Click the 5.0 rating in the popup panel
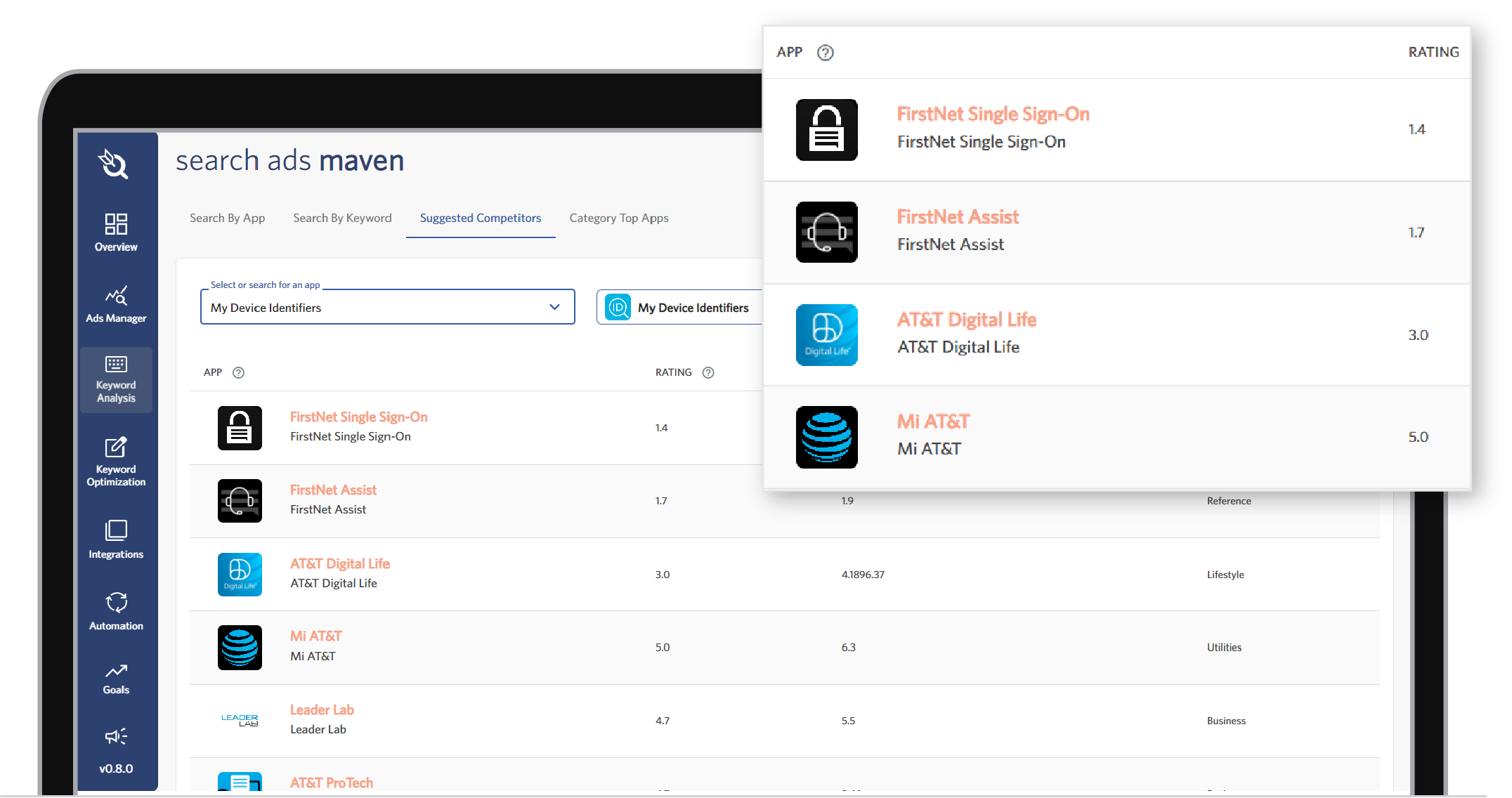Viewport: 1512px width, 798px height. click(1418, 437)
